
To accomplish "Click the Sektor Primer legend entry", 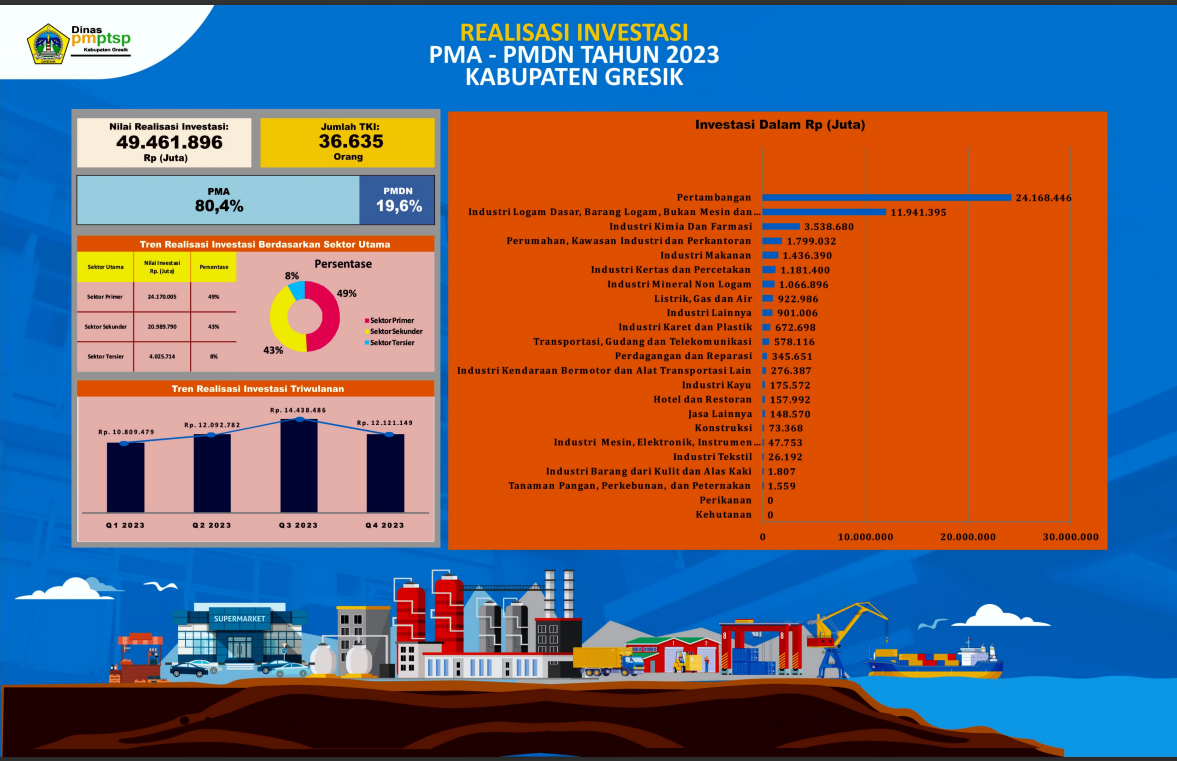I will pyautogui.click(x=393, y=320).
